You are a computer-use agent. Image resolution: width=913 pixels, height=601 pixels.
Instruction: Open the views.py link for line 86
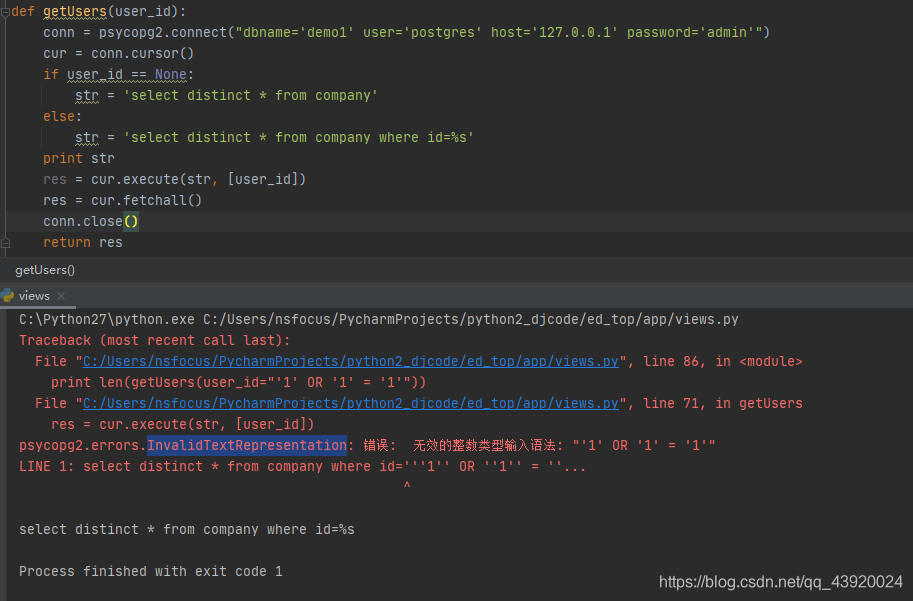click(x=351, y=362)
